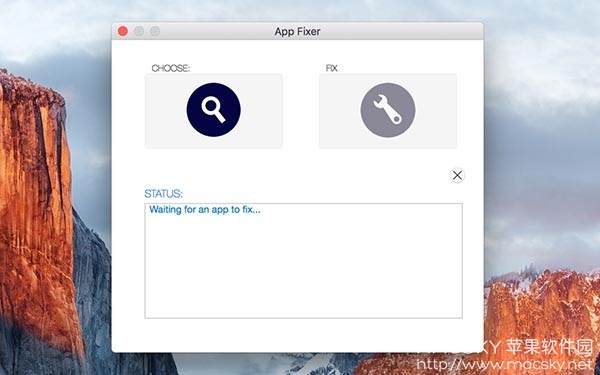The width and height of the screenshot is (600, 375).
Task: Click the "FIX" label above the wrench
Action: (331, 68)
